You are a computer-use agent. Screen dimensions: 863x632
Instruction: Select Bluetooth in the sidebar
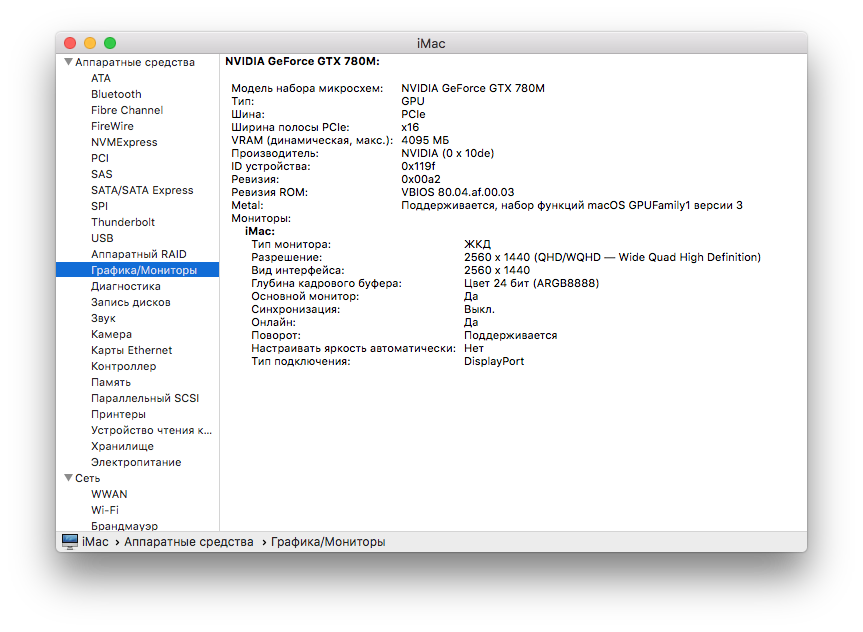(x=116, y=94)
